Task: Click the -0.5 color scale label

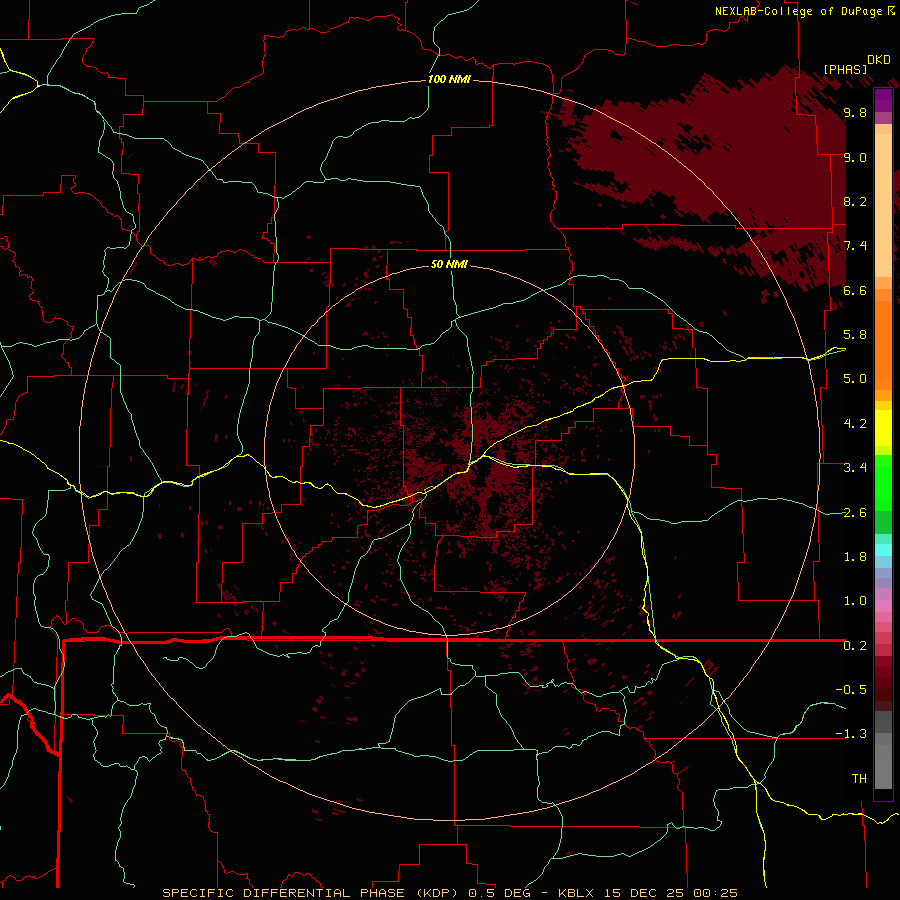Action: 851,690
